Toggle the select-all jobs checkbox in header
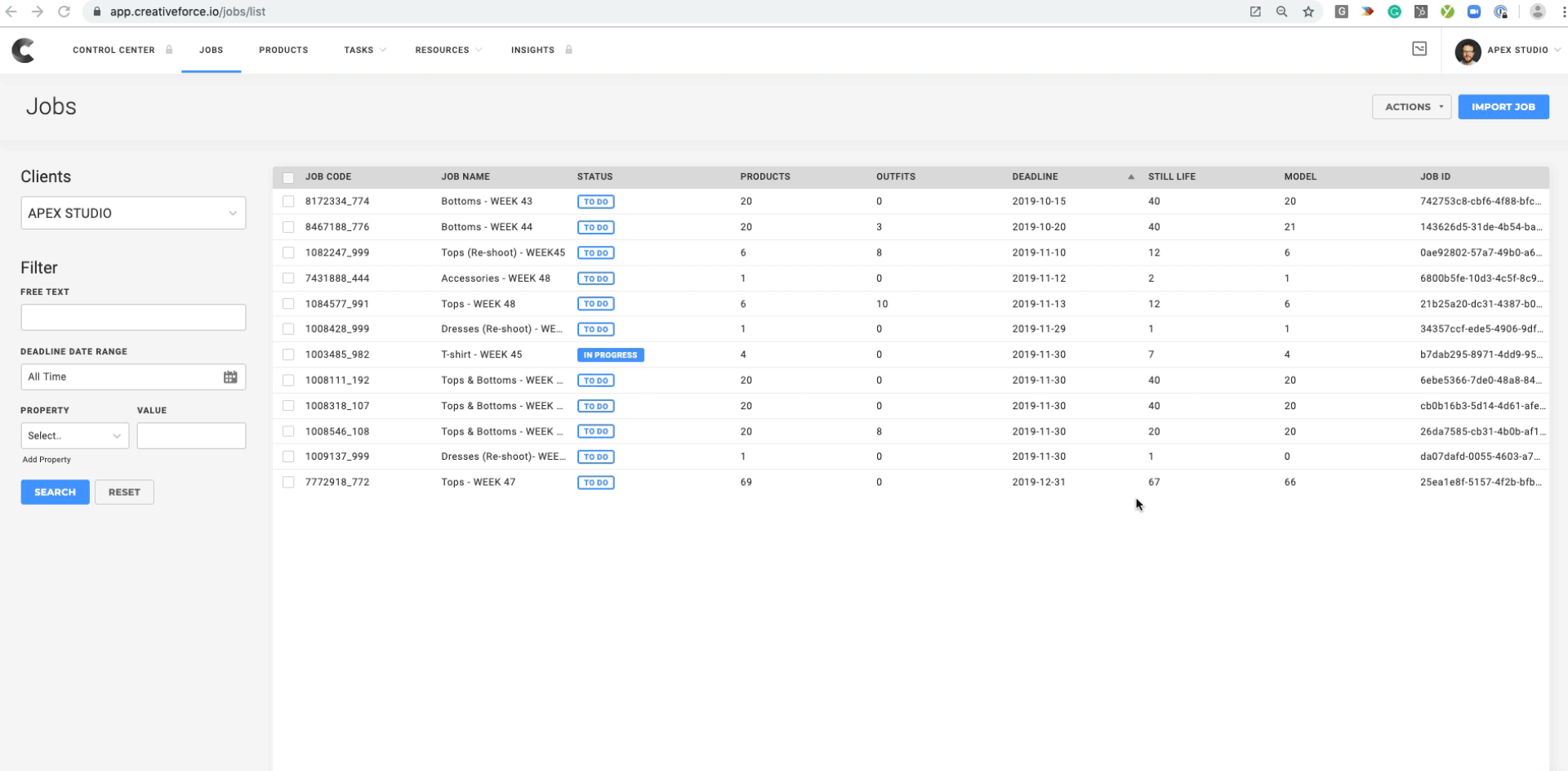1568x771 pixels. [x=288, y=177]
